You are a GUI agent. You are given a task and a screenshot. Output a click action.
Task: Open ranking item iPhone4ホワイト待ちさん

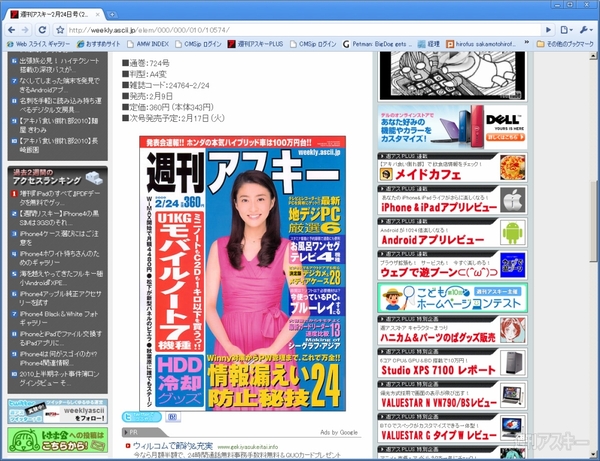pyautogui.click(x=59, y=258)
